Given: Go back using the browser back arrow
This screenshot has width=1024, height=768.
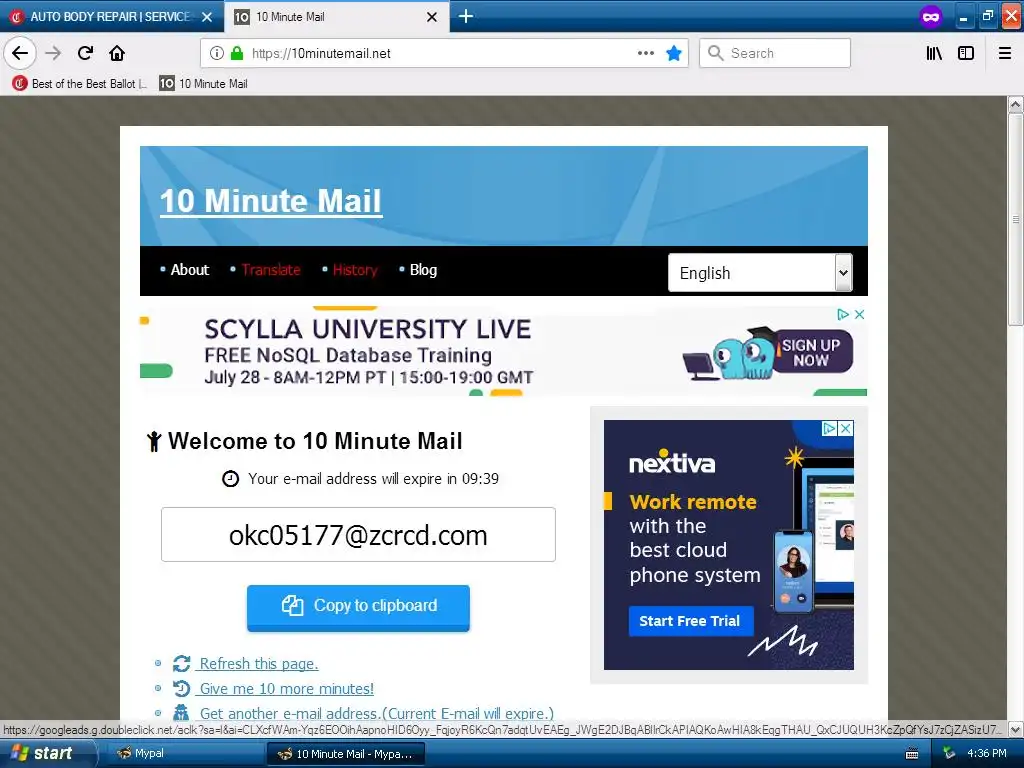Looking at the screenshot, I should click(x=20, y=53).
